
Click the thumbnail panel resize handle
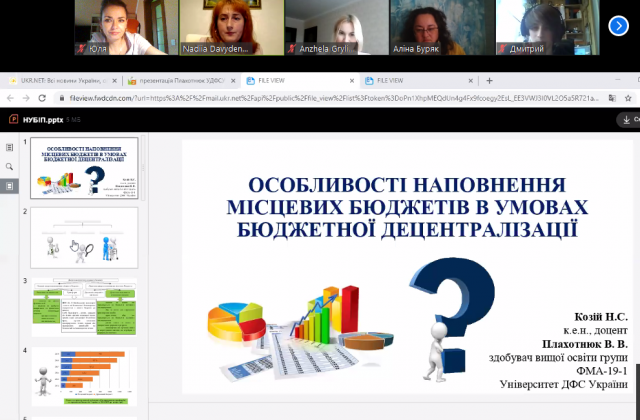point(143,168)
